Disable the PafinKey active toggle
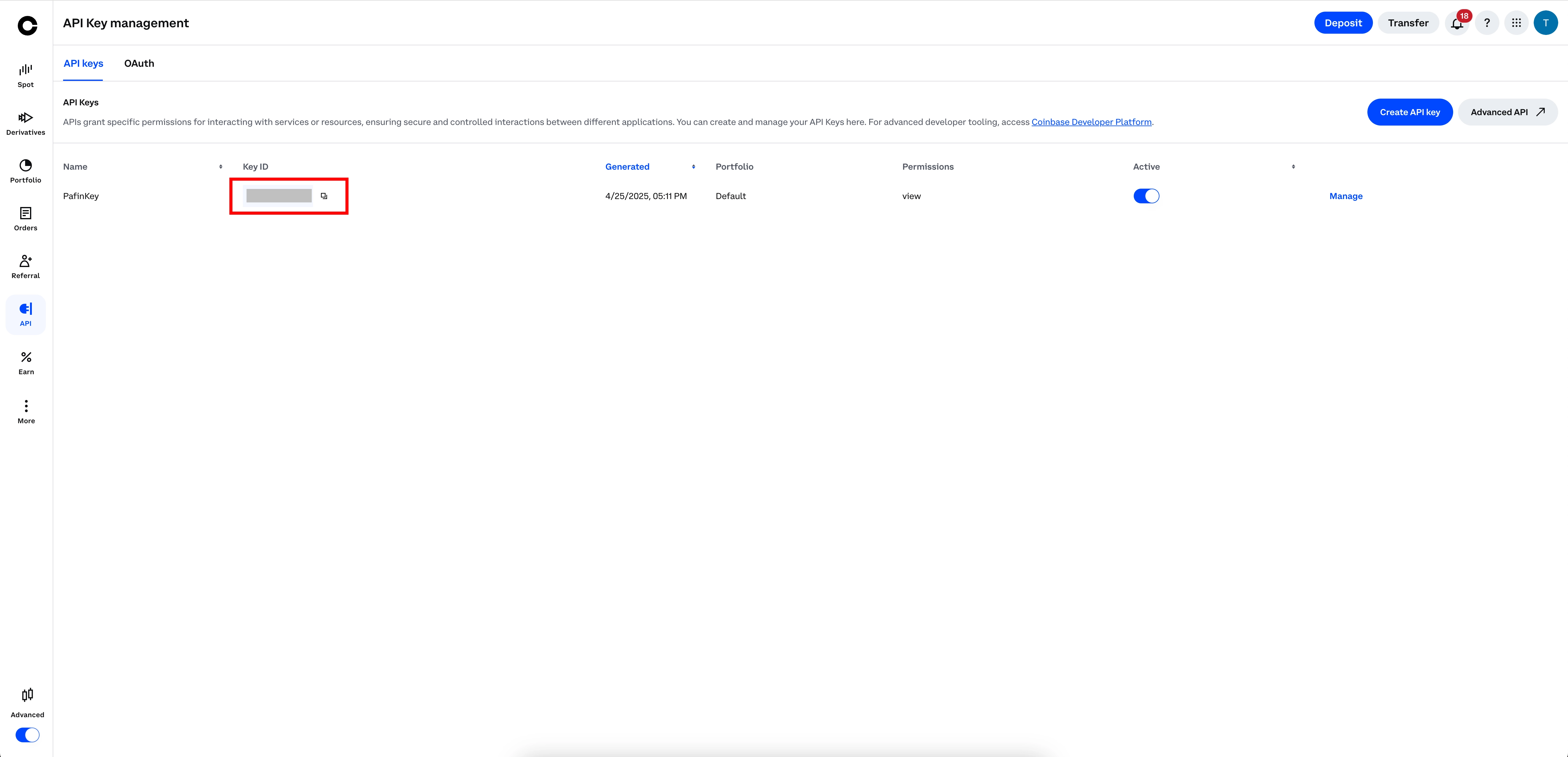The height and width of the screenshot is (757, 1568). click(x=1146, y=195)
